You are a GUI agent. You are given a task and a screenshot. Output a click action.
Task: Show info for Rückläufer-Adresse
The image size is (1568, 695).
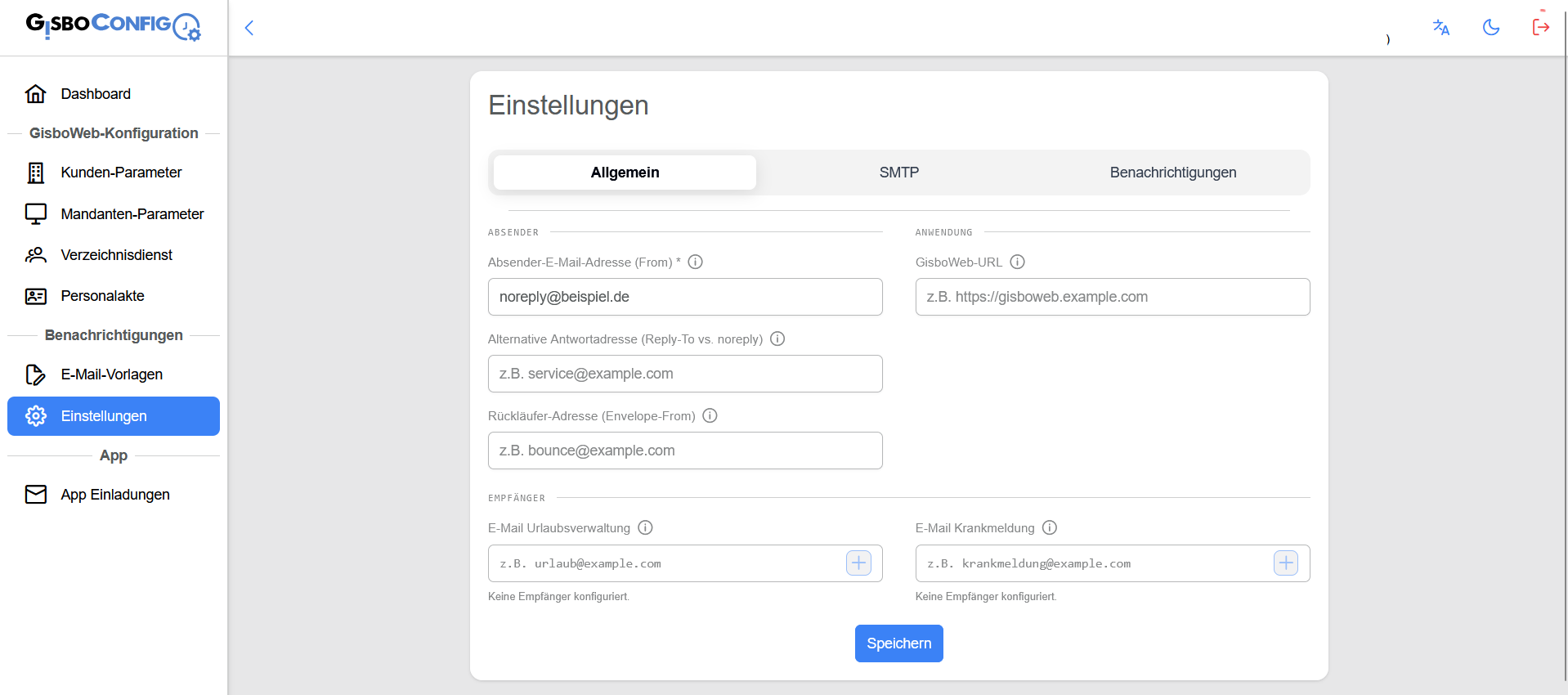pos(710,416)
